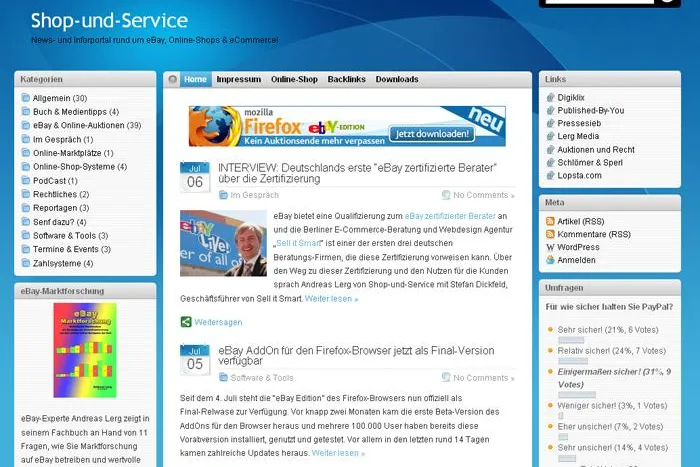
Task: Open the Impressum menu item
Action: [x=239, y=79]
